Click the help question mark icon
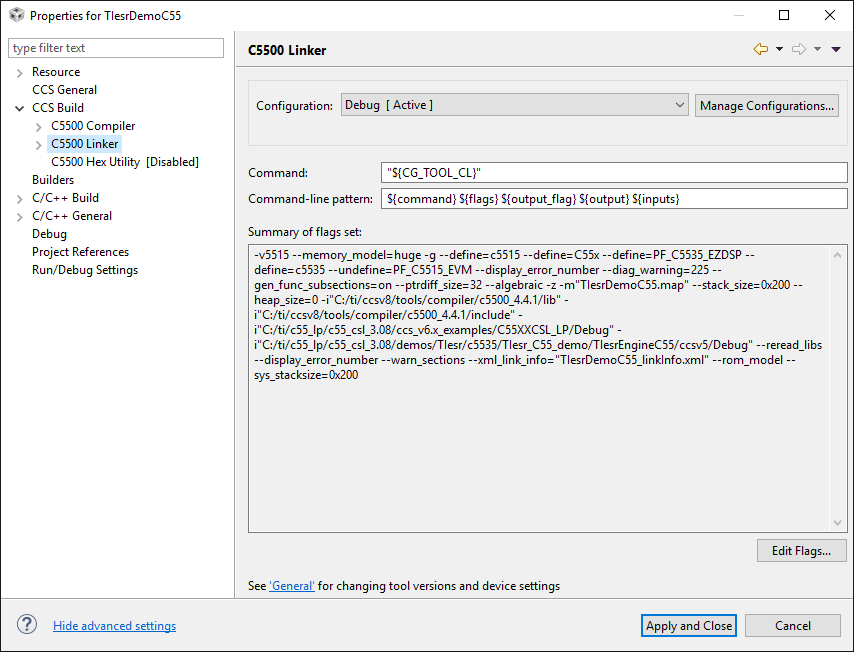This screenshot has height=652, width=854. click(x=27, y=625)
